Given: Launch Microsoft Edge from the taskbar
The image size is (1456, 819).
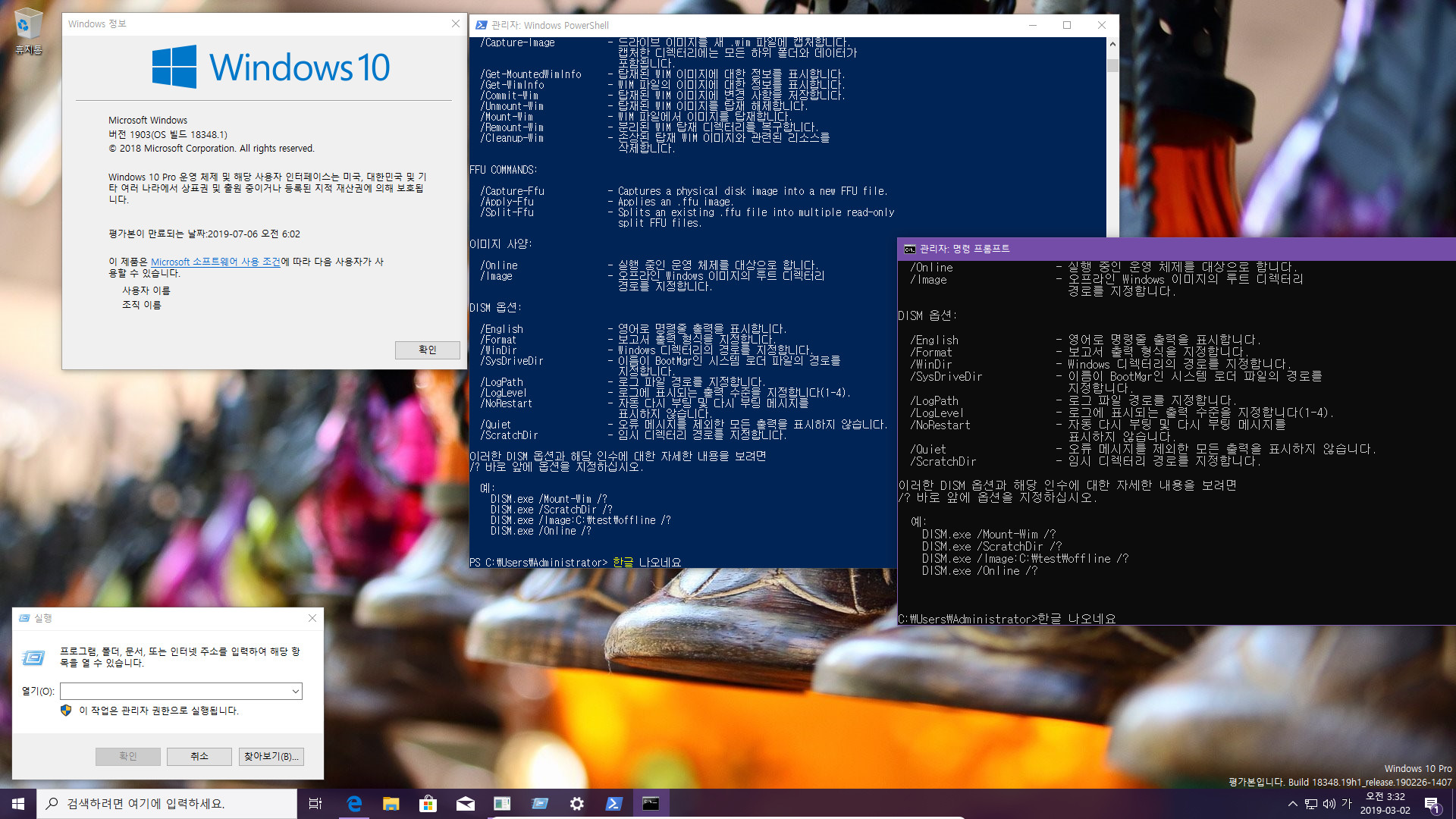Looking at the screenshot, I should pyautogui.click(x=354, y=804).
